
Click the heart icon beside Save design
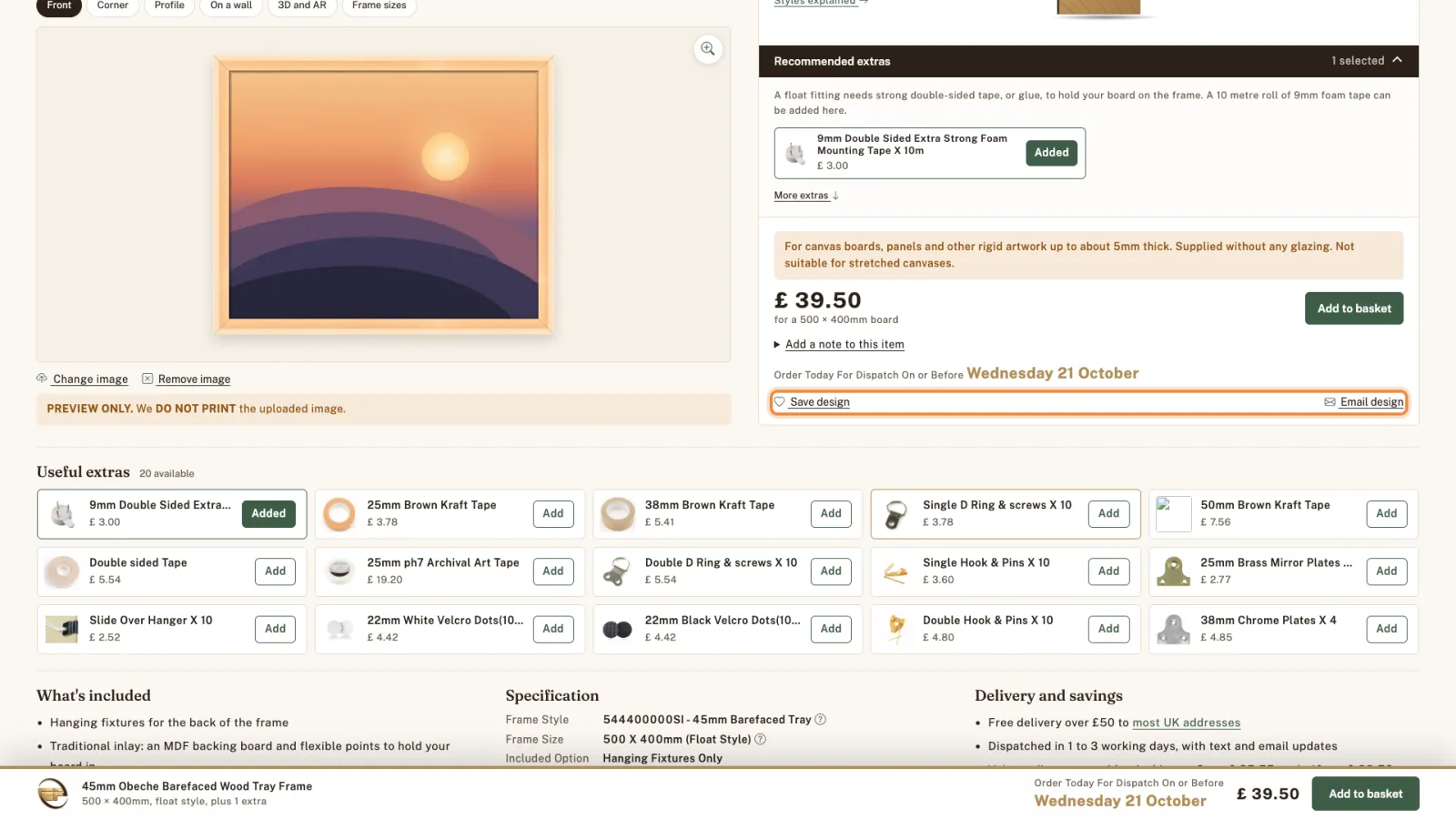[x=780, y=401]
